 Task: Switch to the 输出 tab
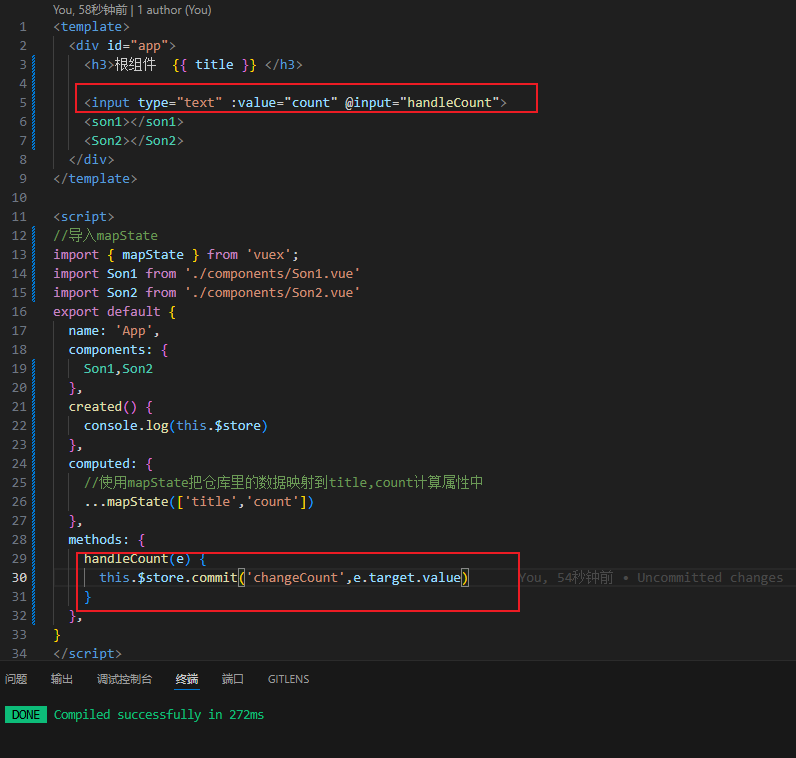(x=62, y=679)
